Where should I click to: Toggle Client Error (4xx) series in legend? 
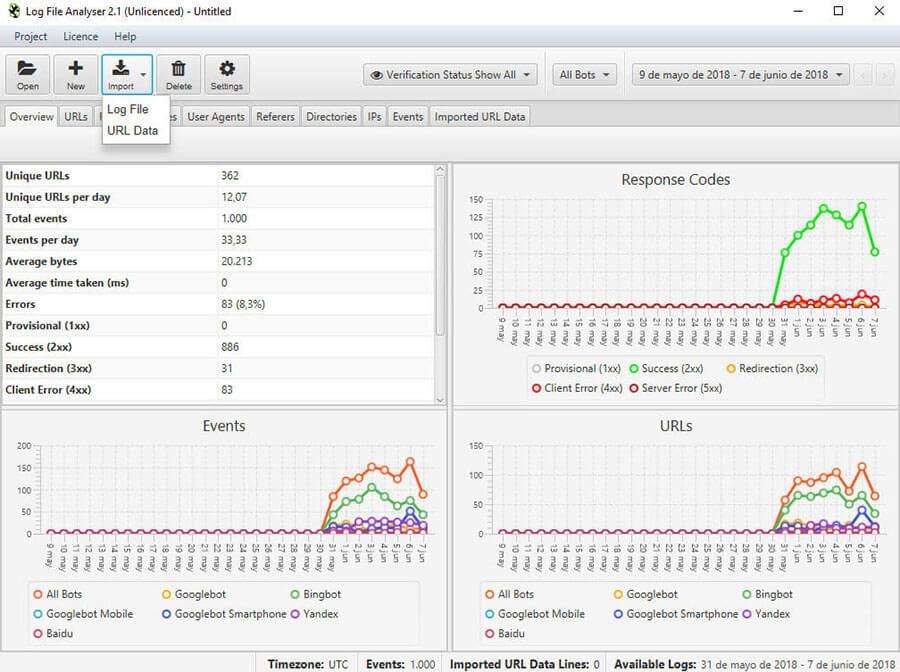click(x=577, y=388)
